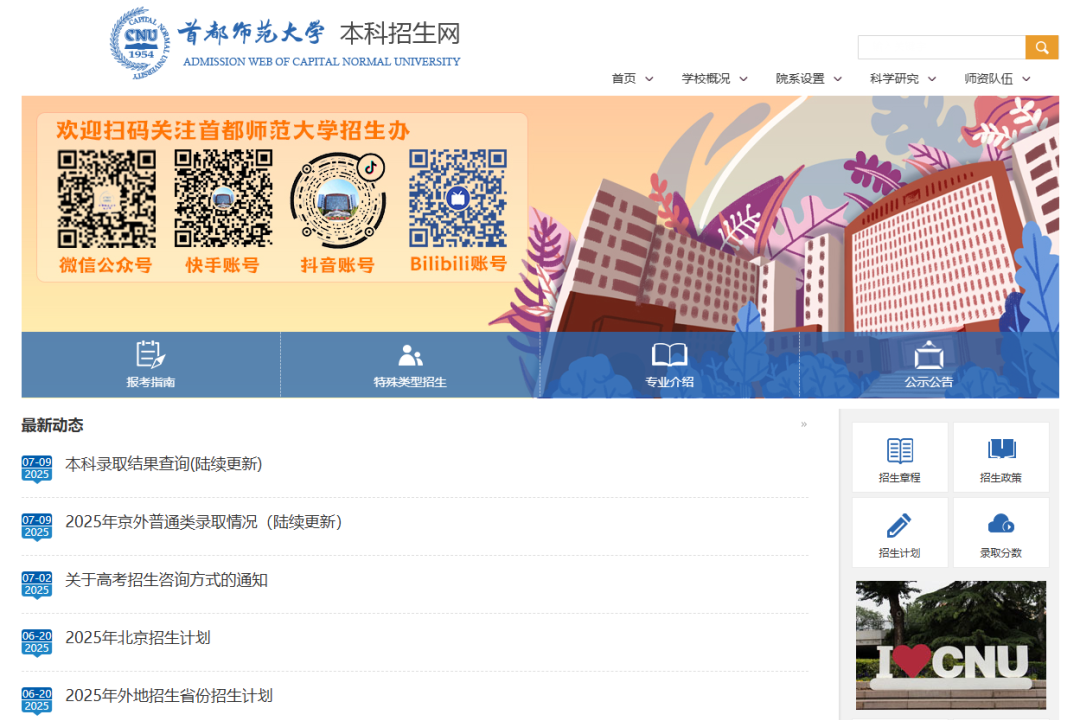Click the 特殊类型招生 label text
The height and width of the screenshot is (720, 1080).
pyautogui.click(x=410, y=382)
